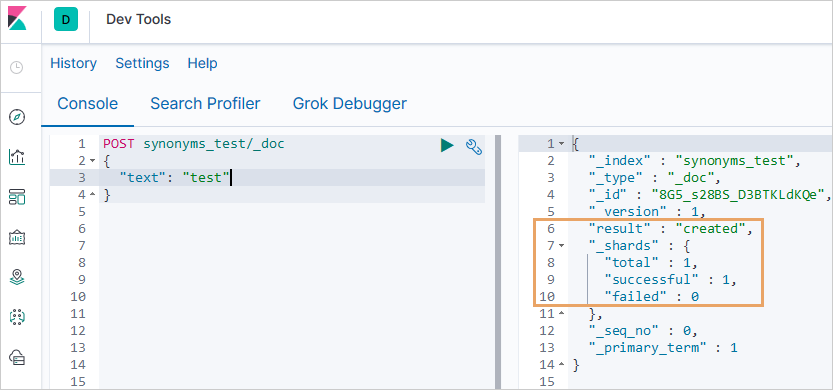The image size is (833, 390).
Task: Collapse _shards object at output line 7
Action: [562, 245]
